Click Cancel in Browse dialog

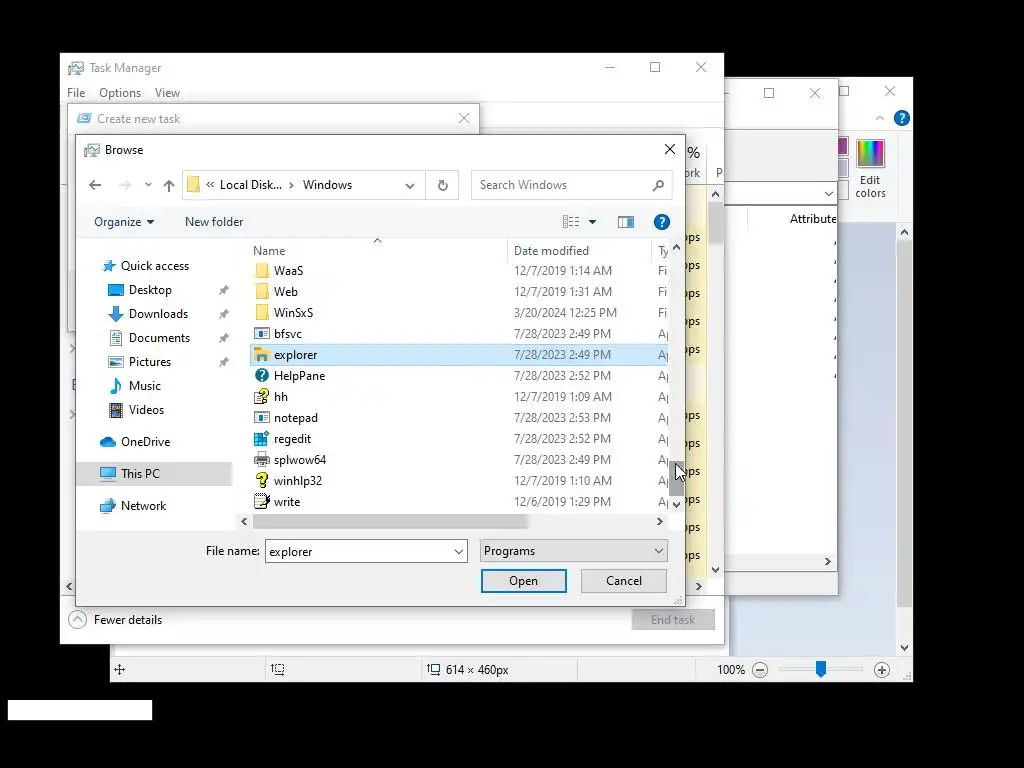point(624,581)
